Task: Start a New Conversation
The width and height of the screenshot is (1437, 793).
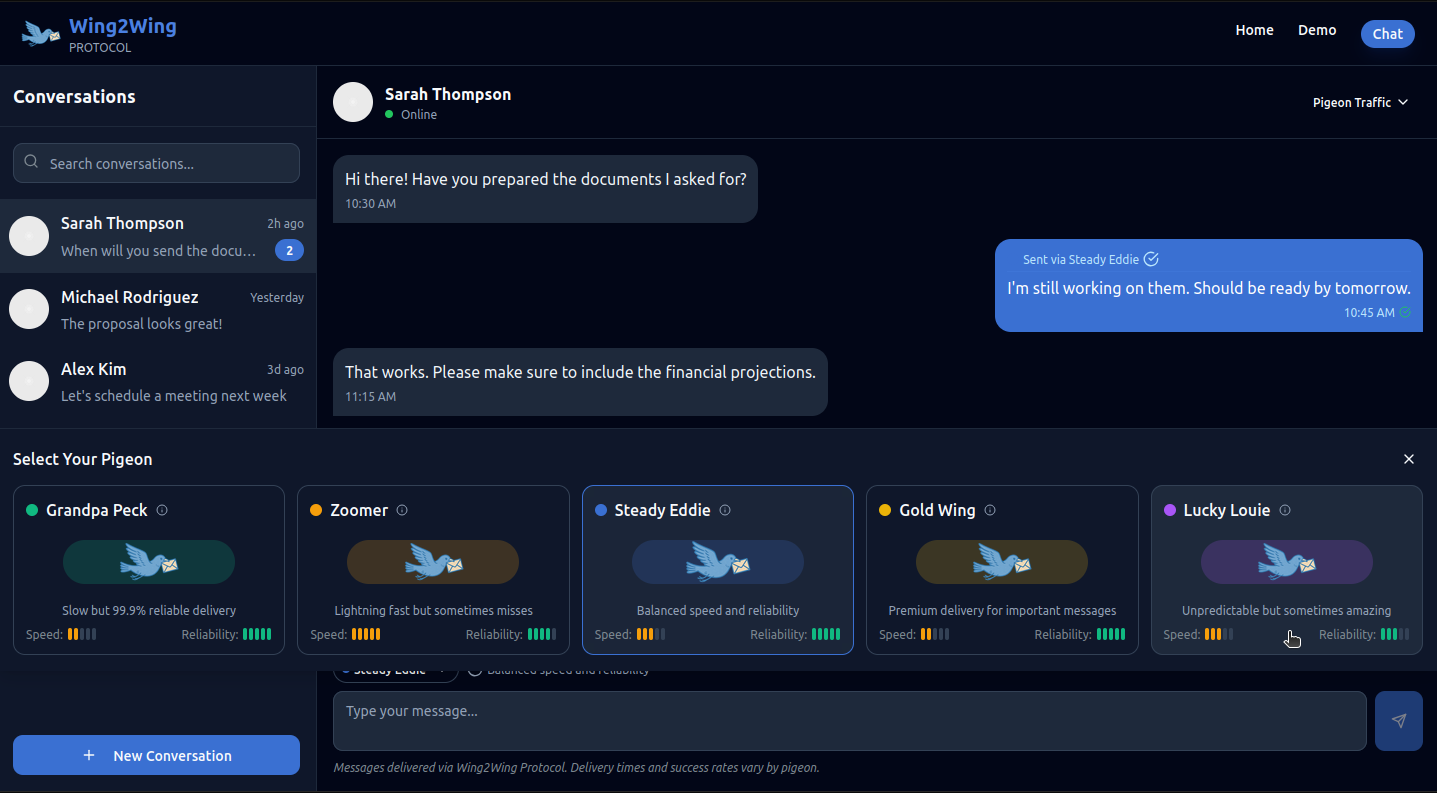Action: pyautogui.click(x=156, y=755)
